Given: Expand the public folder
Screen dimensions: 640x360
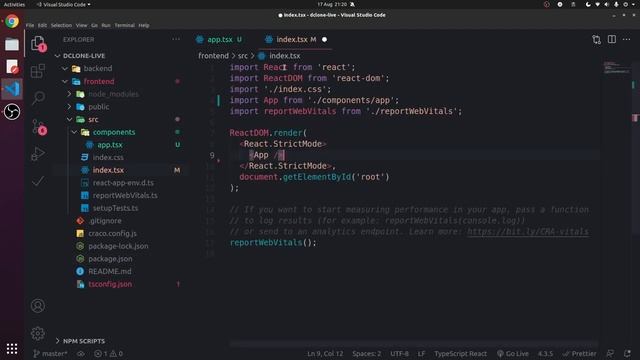Looking at the screenshot, I should [98, 107].
